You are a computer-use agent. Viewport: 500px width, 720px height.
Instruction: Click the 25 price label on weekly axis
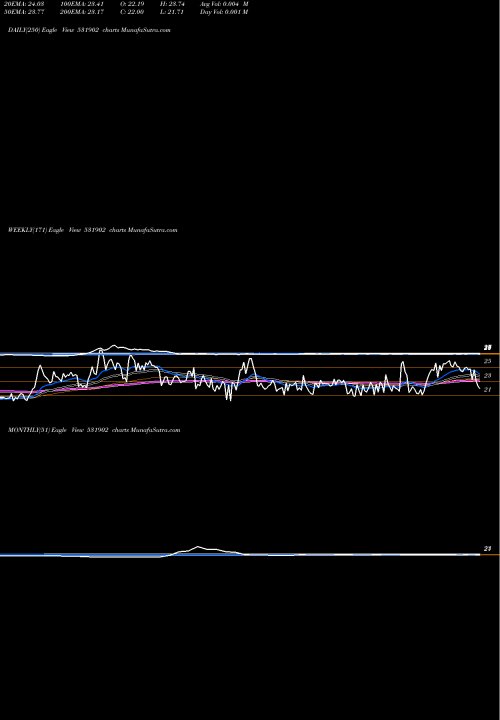pyautogui.click(x=488, y=361)
